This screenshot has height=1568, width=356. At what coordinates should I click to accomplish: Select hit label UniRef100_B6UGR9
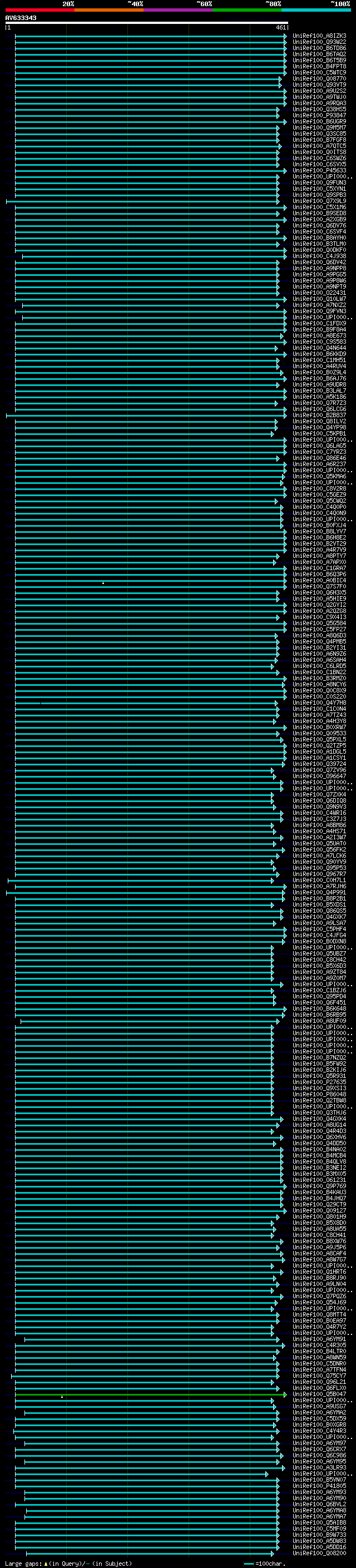(x=319, y=122)
